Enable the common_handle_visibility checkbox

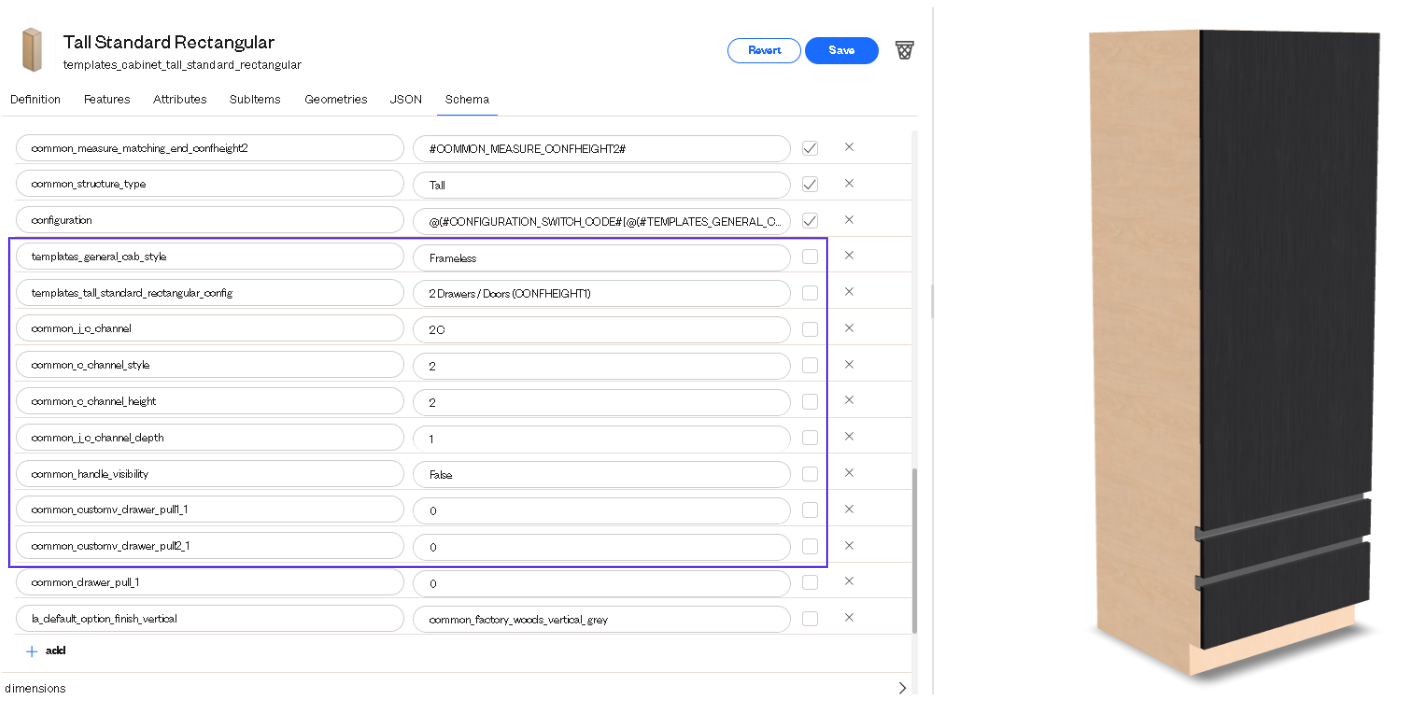pyautogui.click(x=810, y=474)
